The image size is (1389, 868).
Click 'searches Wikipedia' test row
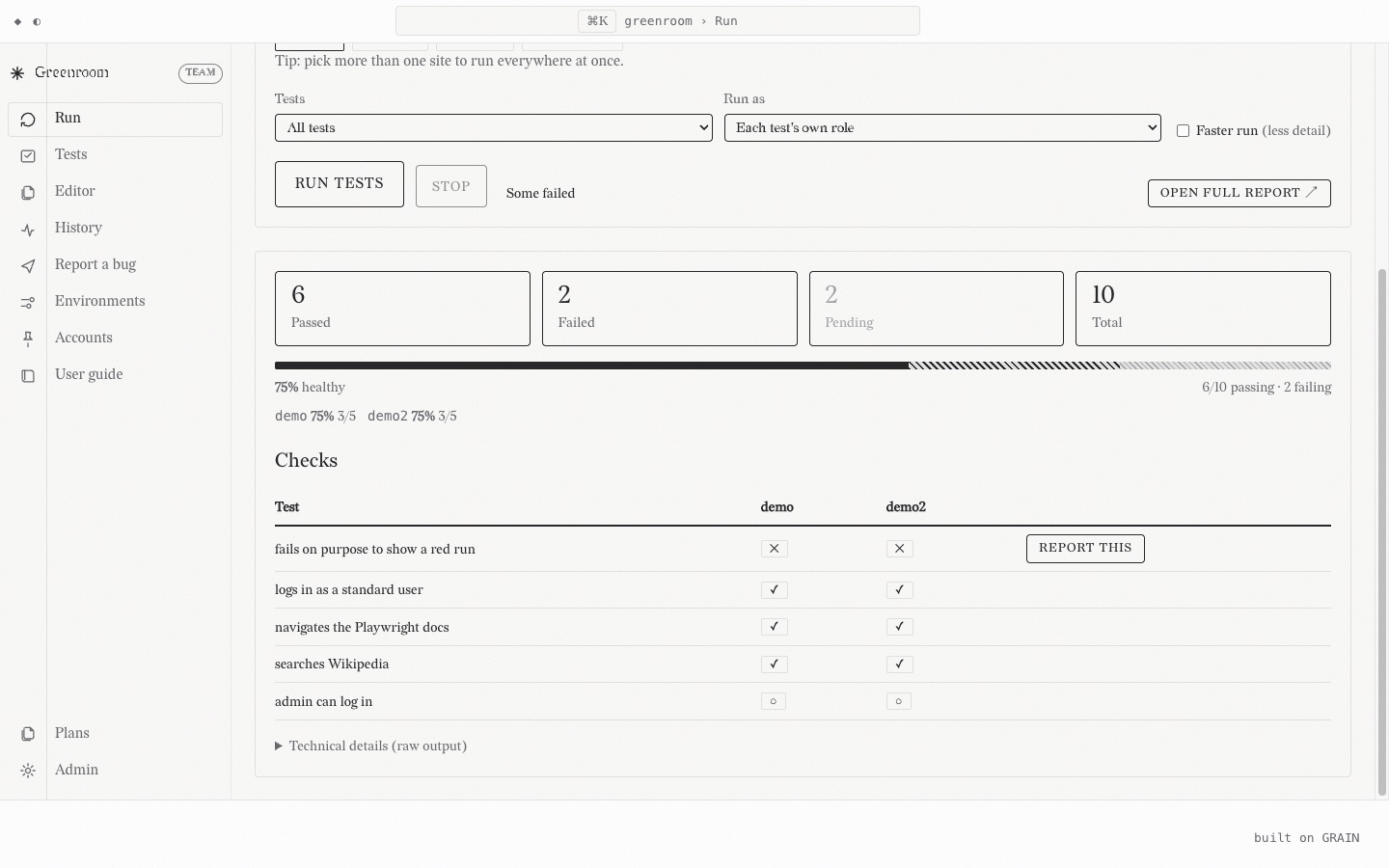coord(803,665)
